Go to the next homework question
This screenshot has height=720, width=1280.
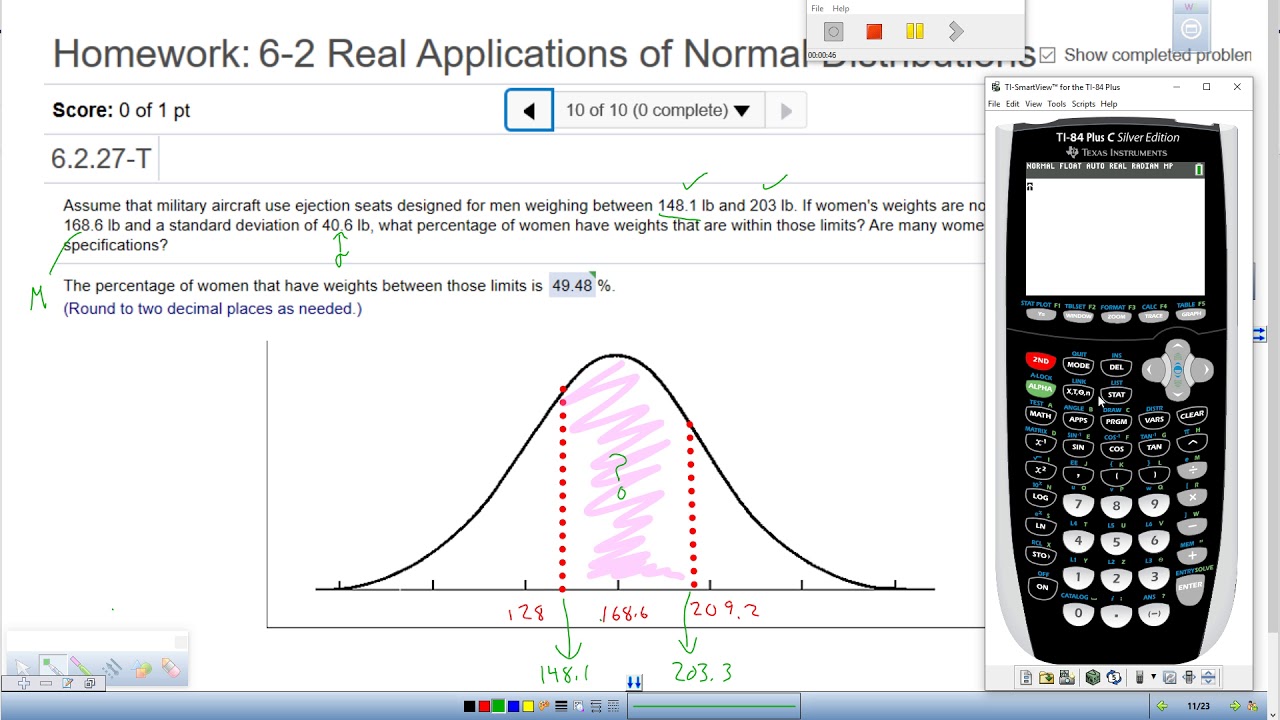[786, 110]
